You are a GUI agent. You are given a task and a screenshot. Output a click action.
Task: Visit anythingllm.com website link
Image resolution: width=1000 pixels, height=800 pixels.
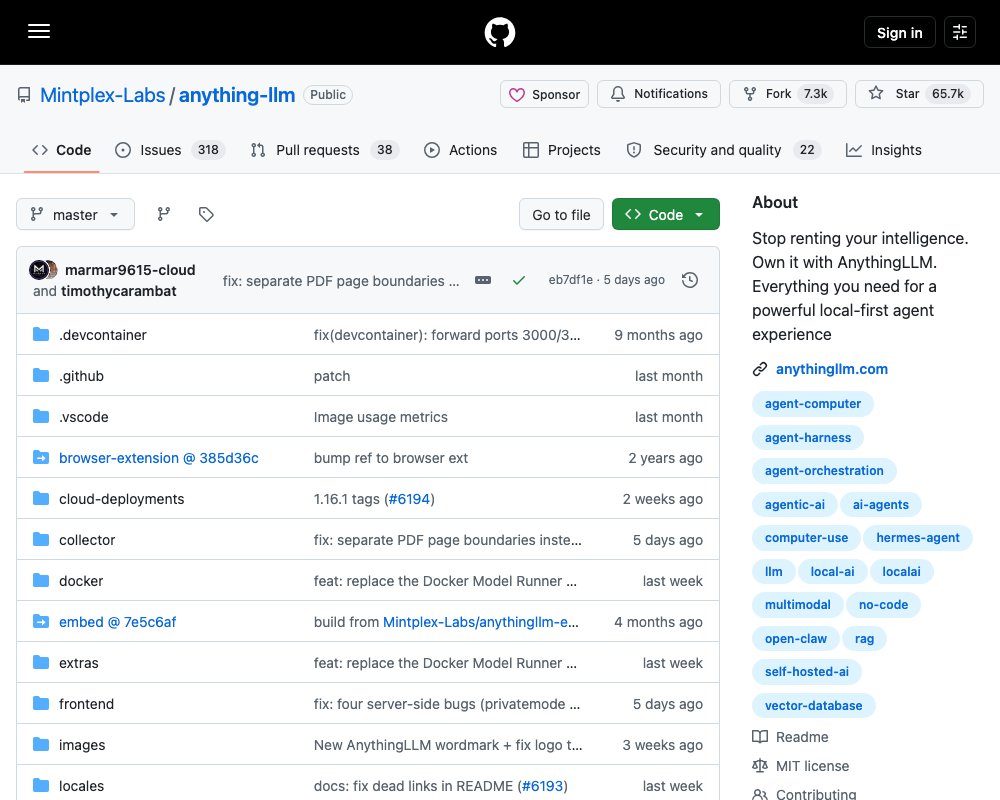tap(832, 369)
